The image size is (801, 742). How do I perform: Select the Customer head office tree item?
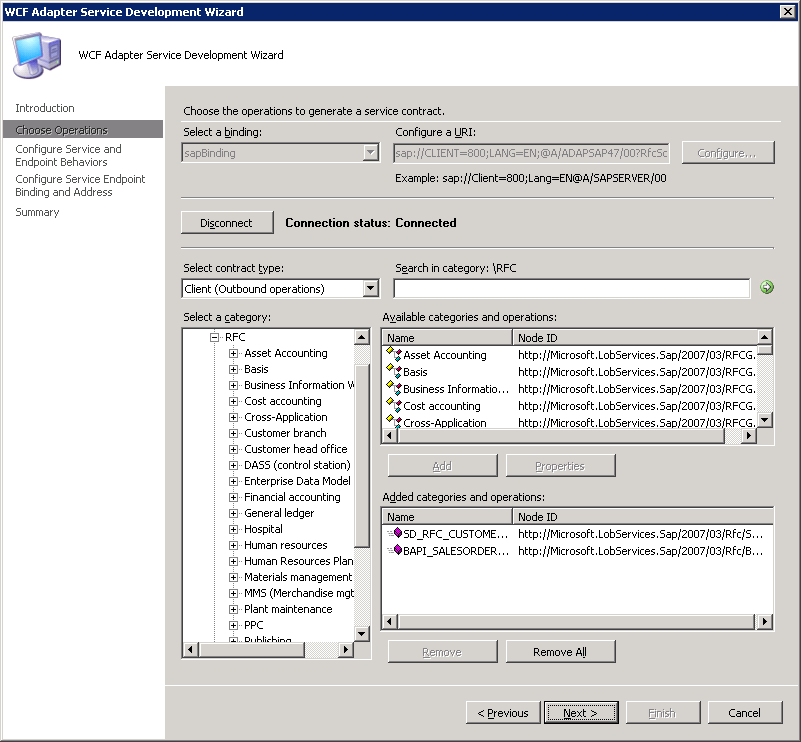point(296,449)
